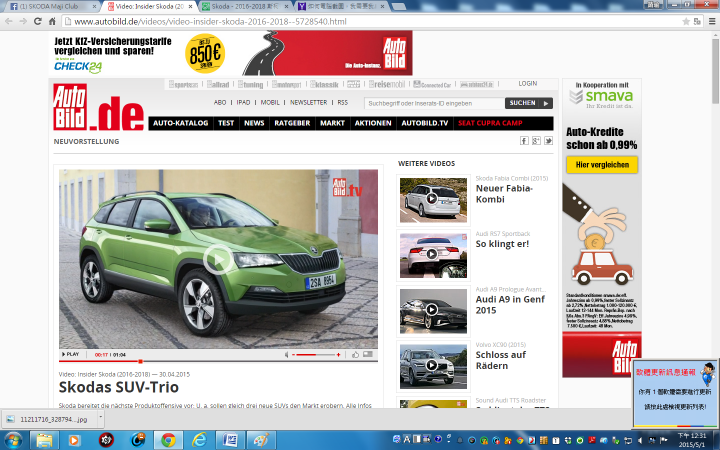Click the sportscars sub-site logo
This screenshot has height=450, width=720.
[184, 84]
